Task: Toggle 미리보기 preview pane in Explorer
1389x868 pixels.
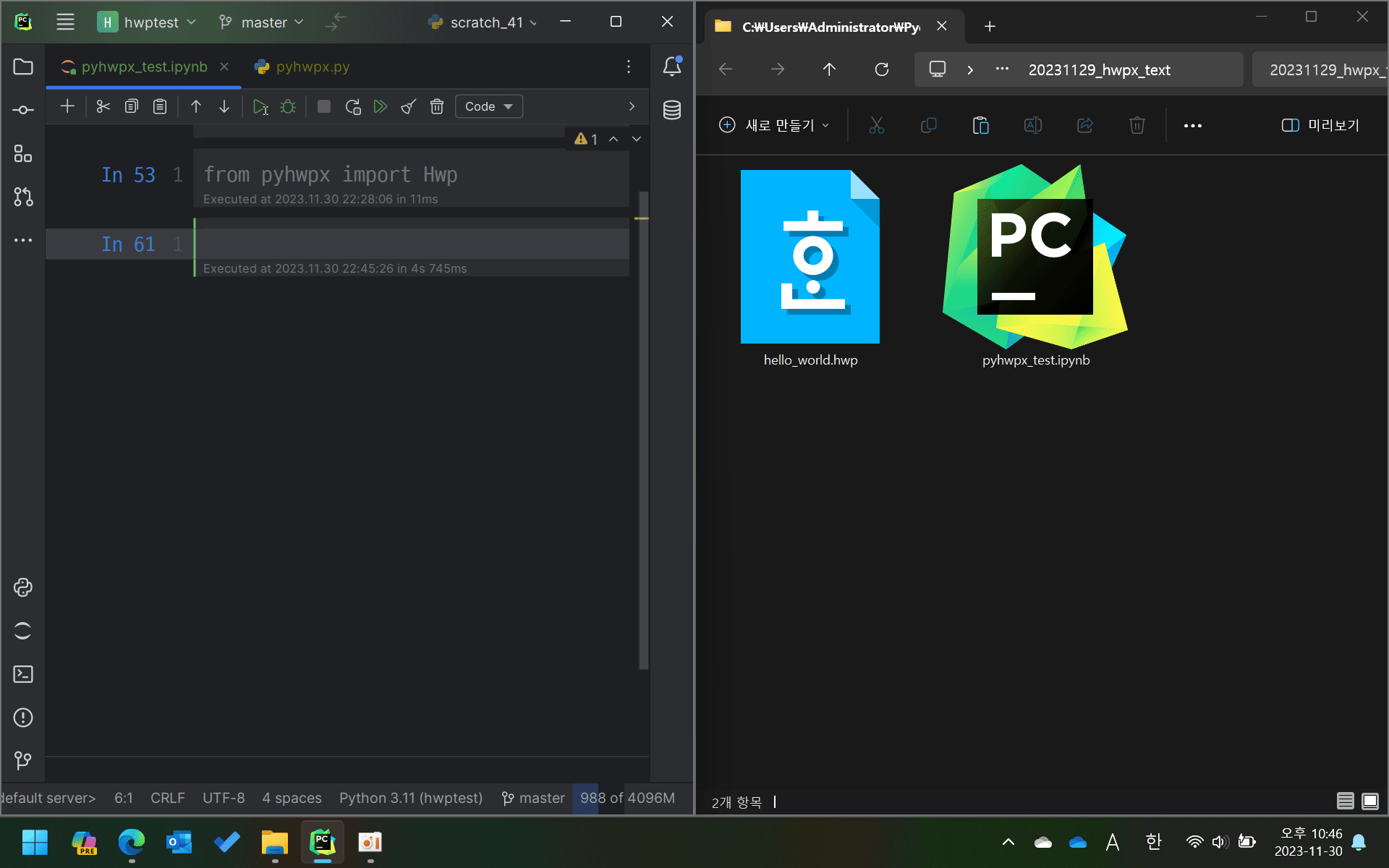Action: [1320, 125]
